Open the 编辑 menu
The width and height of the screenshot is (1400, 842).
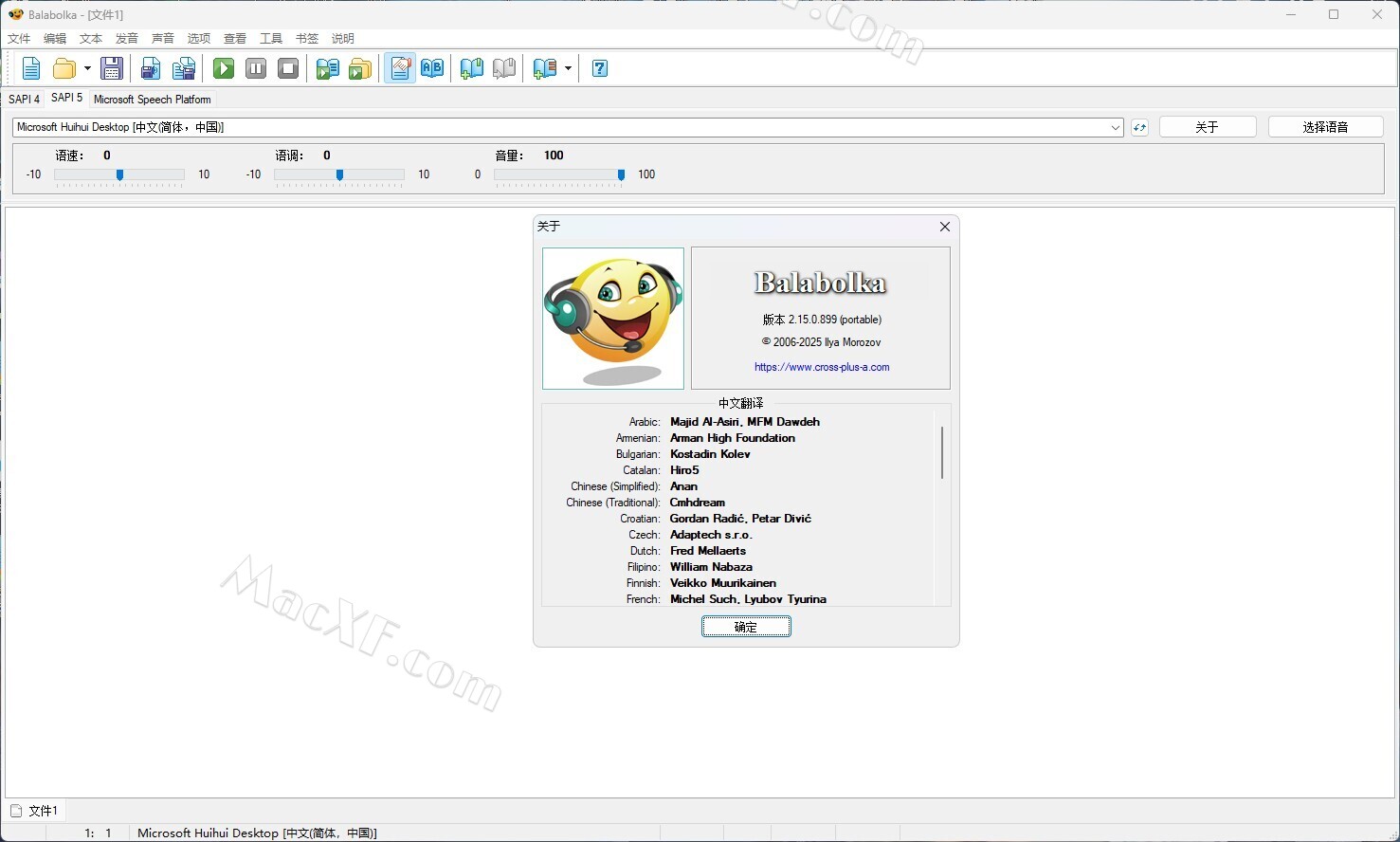(55, 39)
